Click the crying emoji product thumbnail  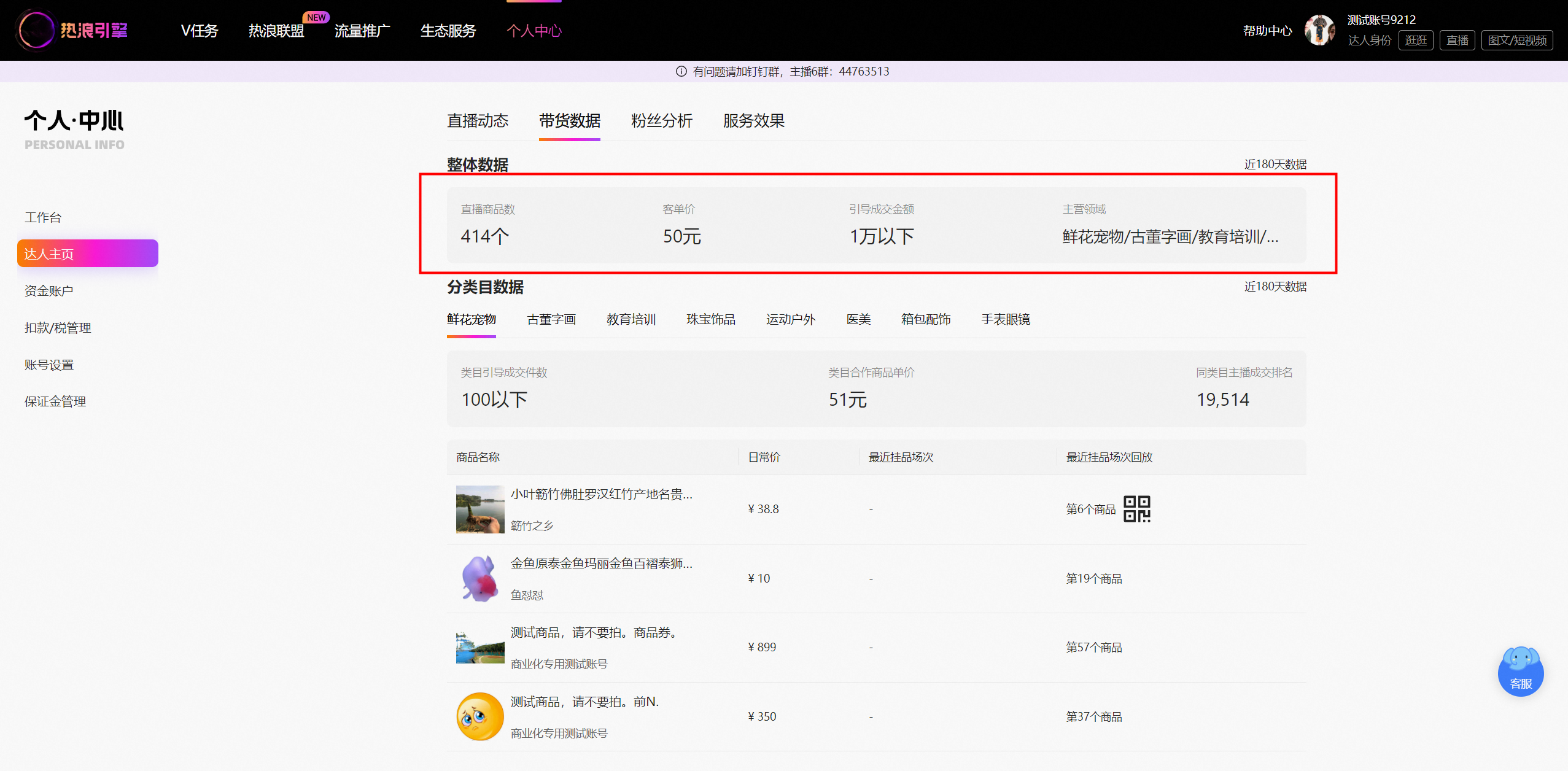click(480, 716)
